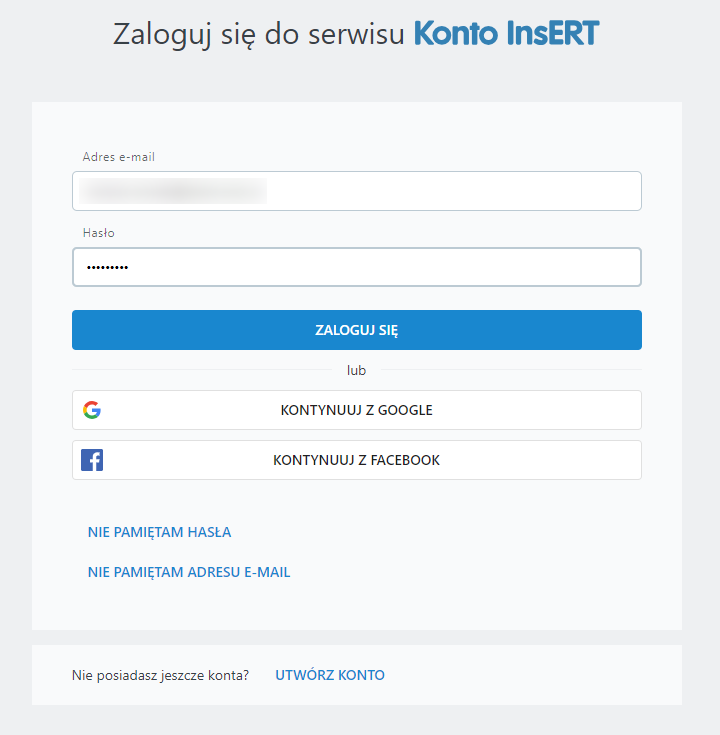This screenshot has height=735, width=720.
Task: Choose KONTYNUUJ Z FACEBOOK sign-in
Action: 356,460
